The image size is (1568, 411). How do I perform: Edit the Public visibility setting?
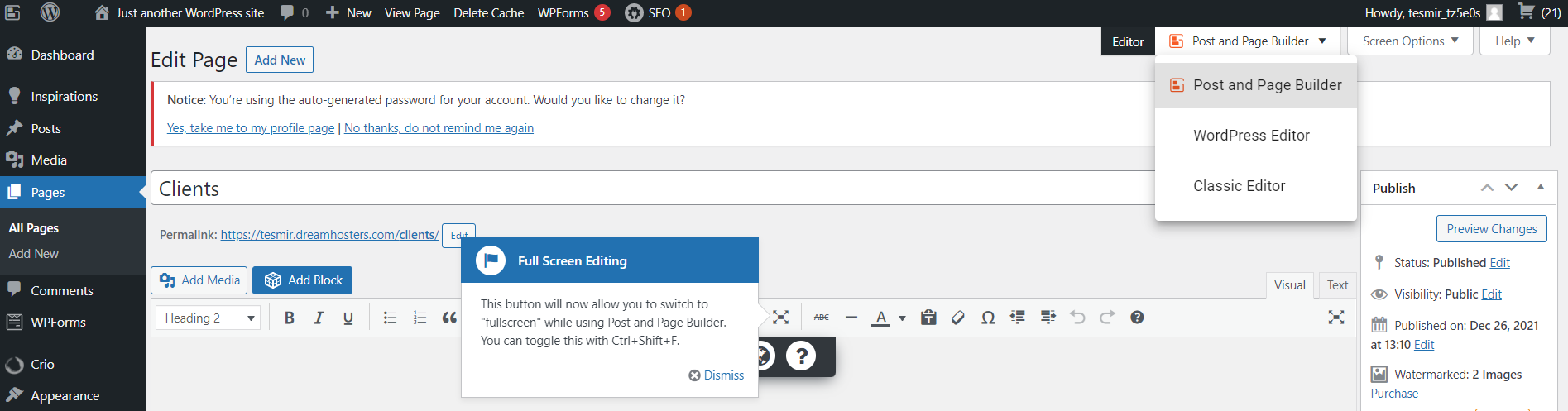tap(1492, 294)
